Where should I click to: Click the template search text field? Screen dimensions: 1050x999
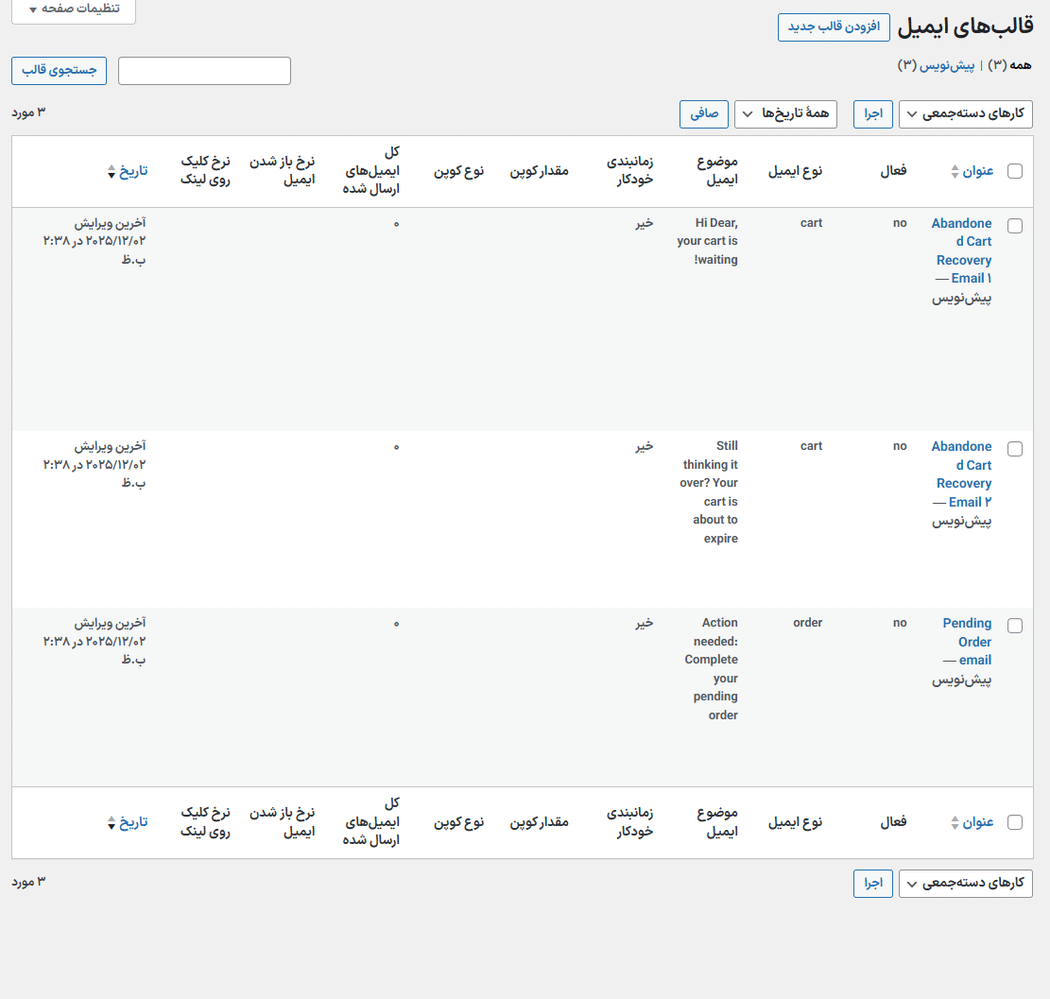[x=204, y=71]
